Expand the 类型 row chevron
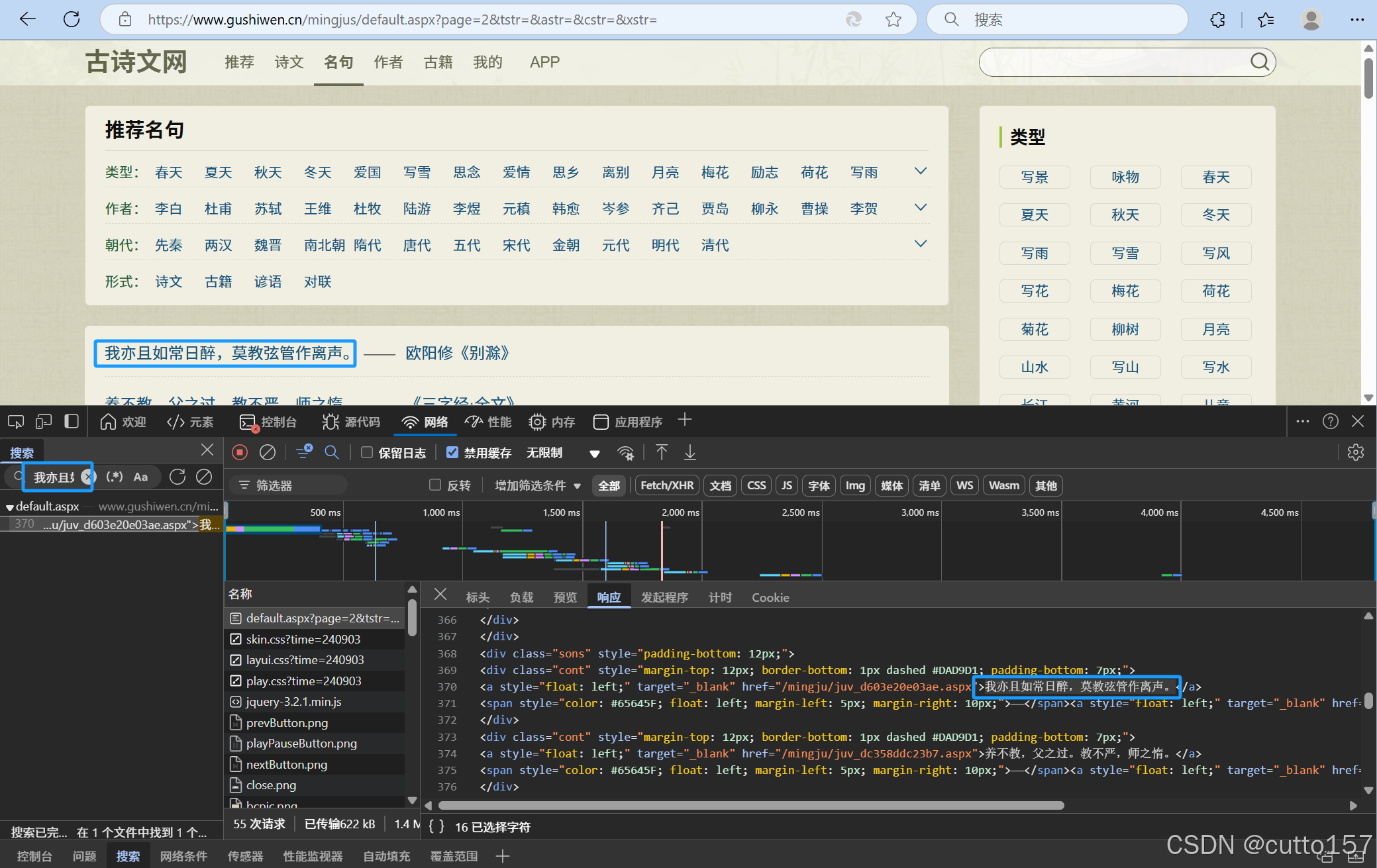Viewport: 1377px width, 868px height. click(x=920, y=171)
